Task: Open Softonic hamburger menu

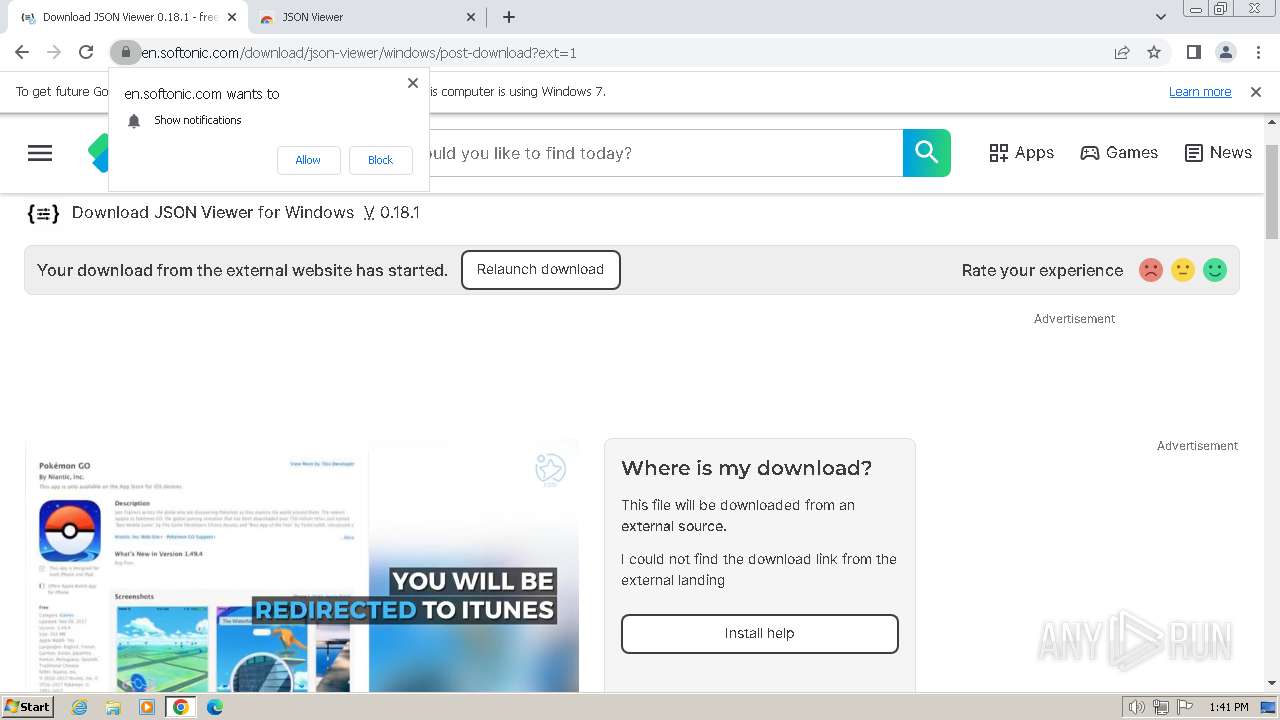Action: coord(40,153)
